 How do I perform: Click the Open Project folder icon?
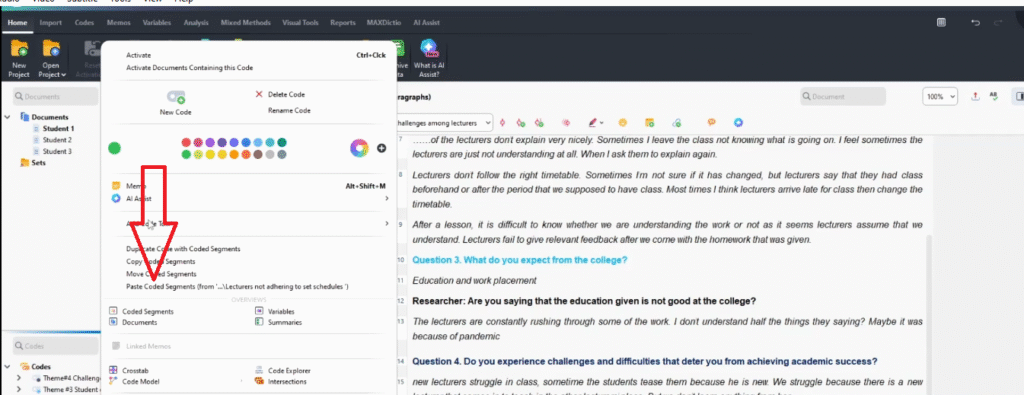coord(51,50)
